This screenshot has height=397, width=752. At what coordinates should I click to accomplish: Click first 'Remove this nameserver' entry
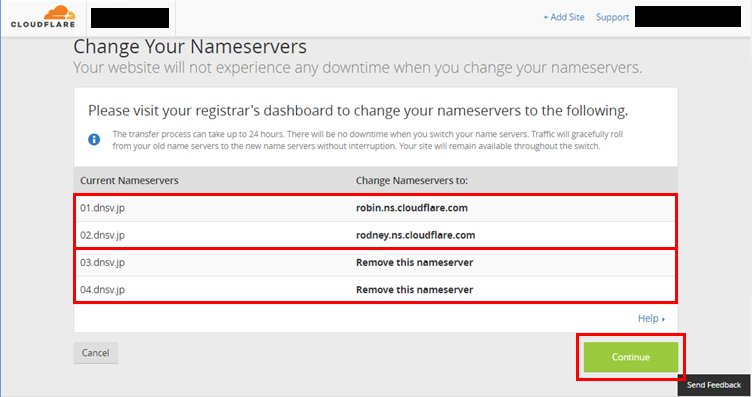point(414,263)
